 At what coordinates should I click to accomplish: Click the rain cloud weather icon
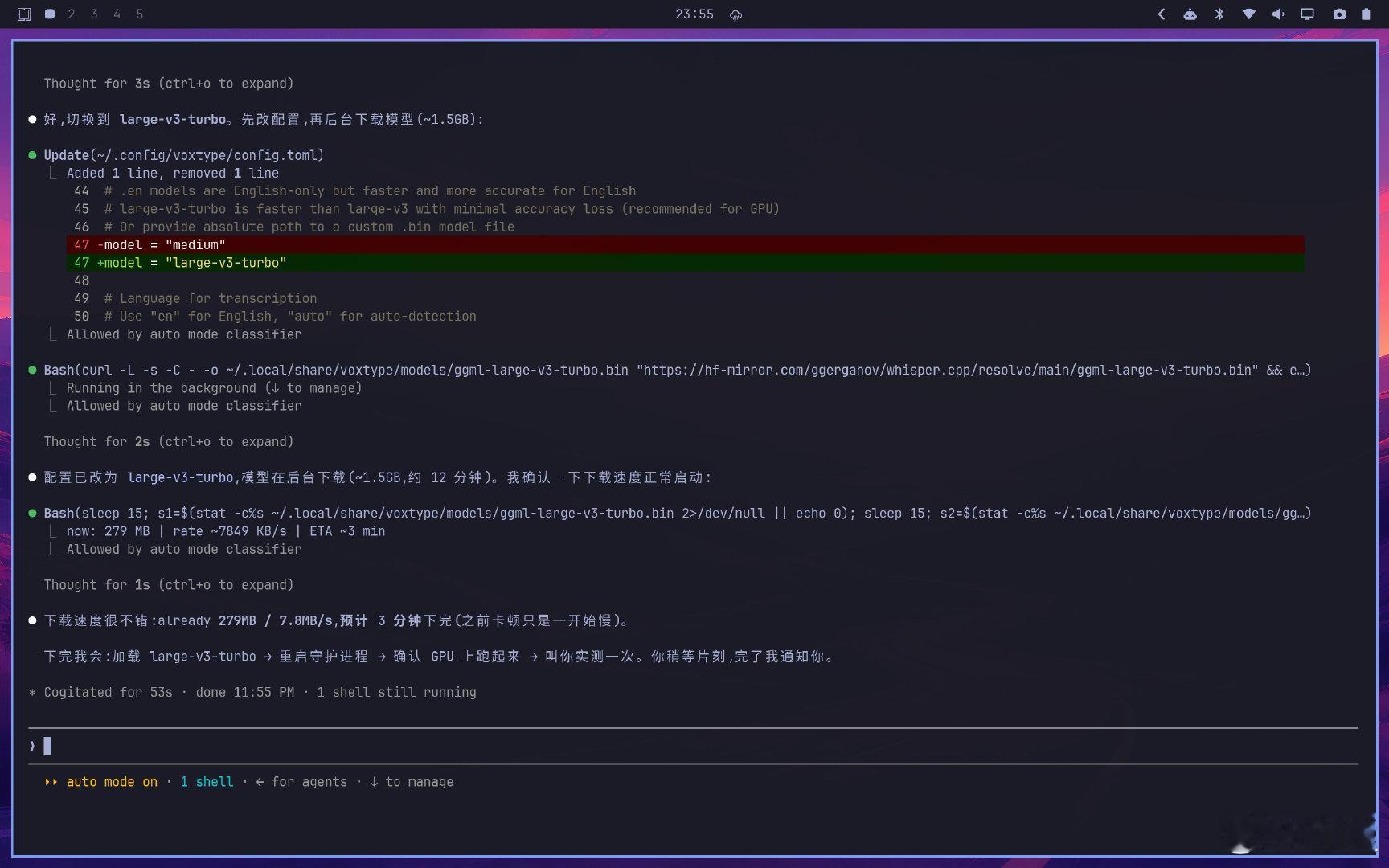(x=735, y=15)
